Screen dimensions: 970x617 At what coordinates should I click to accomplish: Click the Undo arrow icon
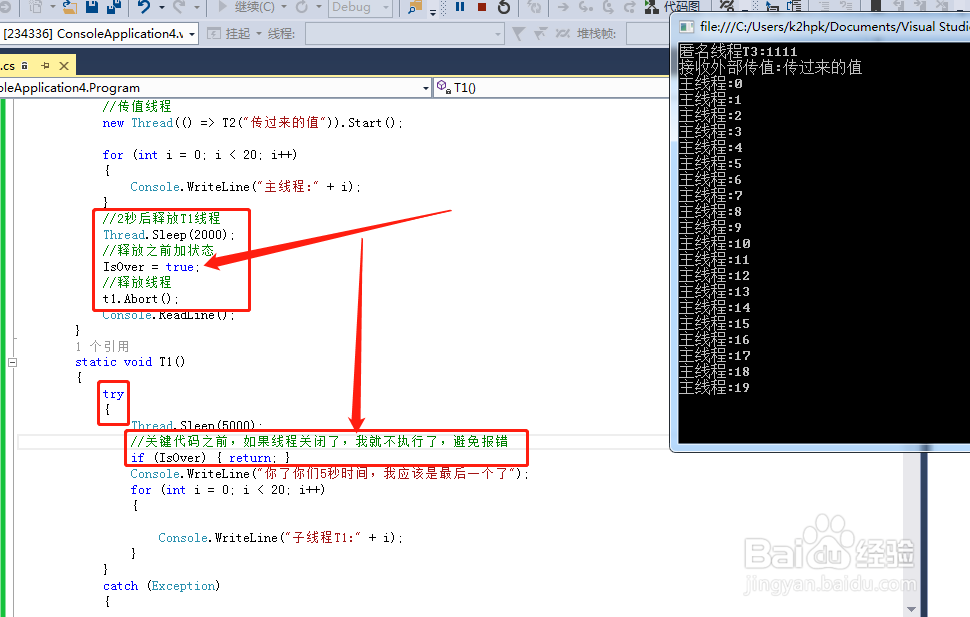coord(144,7)
